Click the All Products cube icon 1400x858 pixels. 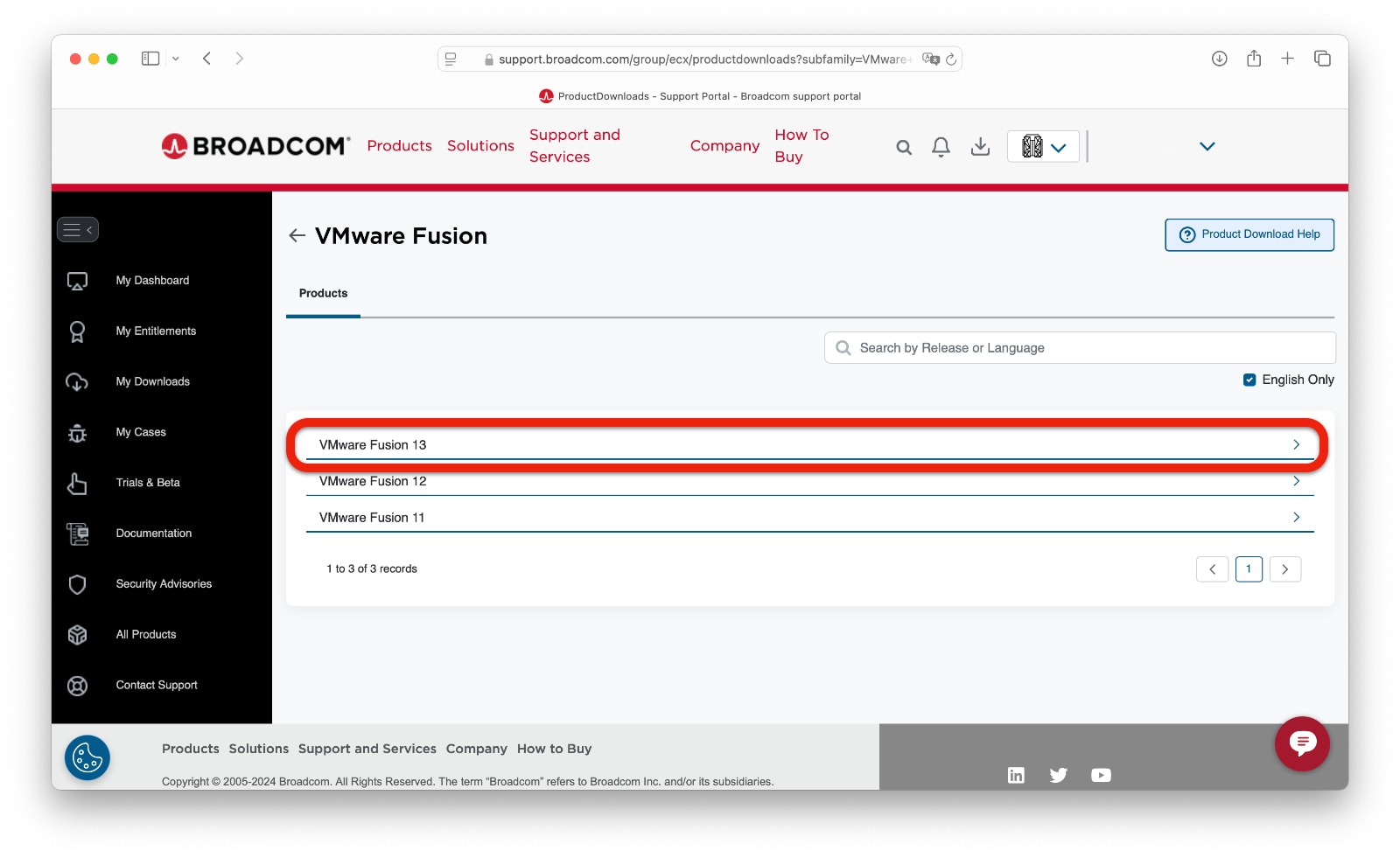point(77,635)
